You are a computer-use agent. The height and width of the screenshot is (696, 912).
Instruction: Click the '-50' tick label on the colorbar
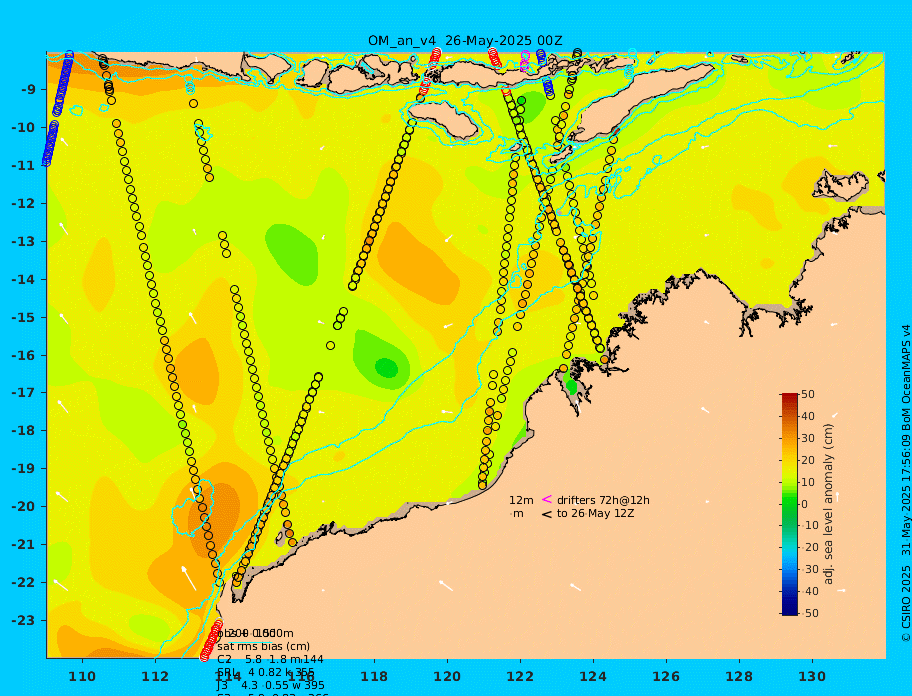809,613
